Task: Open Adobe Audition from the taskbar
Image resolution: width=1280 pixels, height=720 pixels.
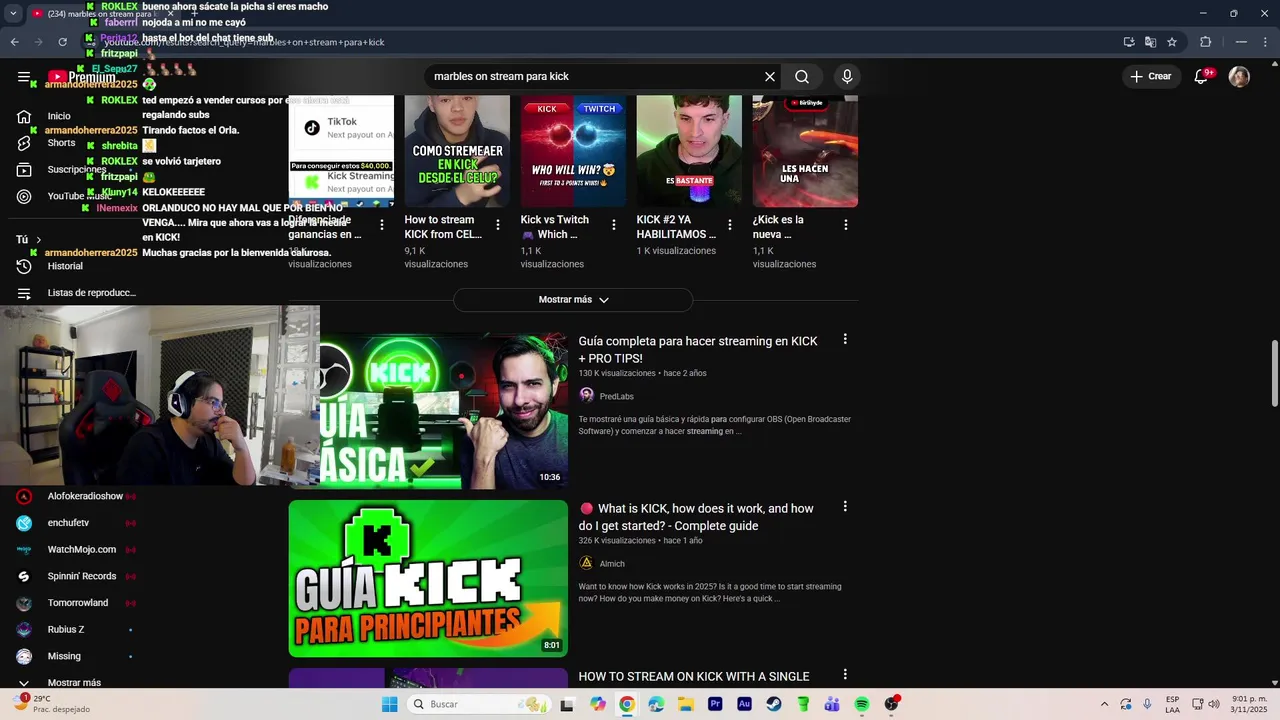Action: 744,704
